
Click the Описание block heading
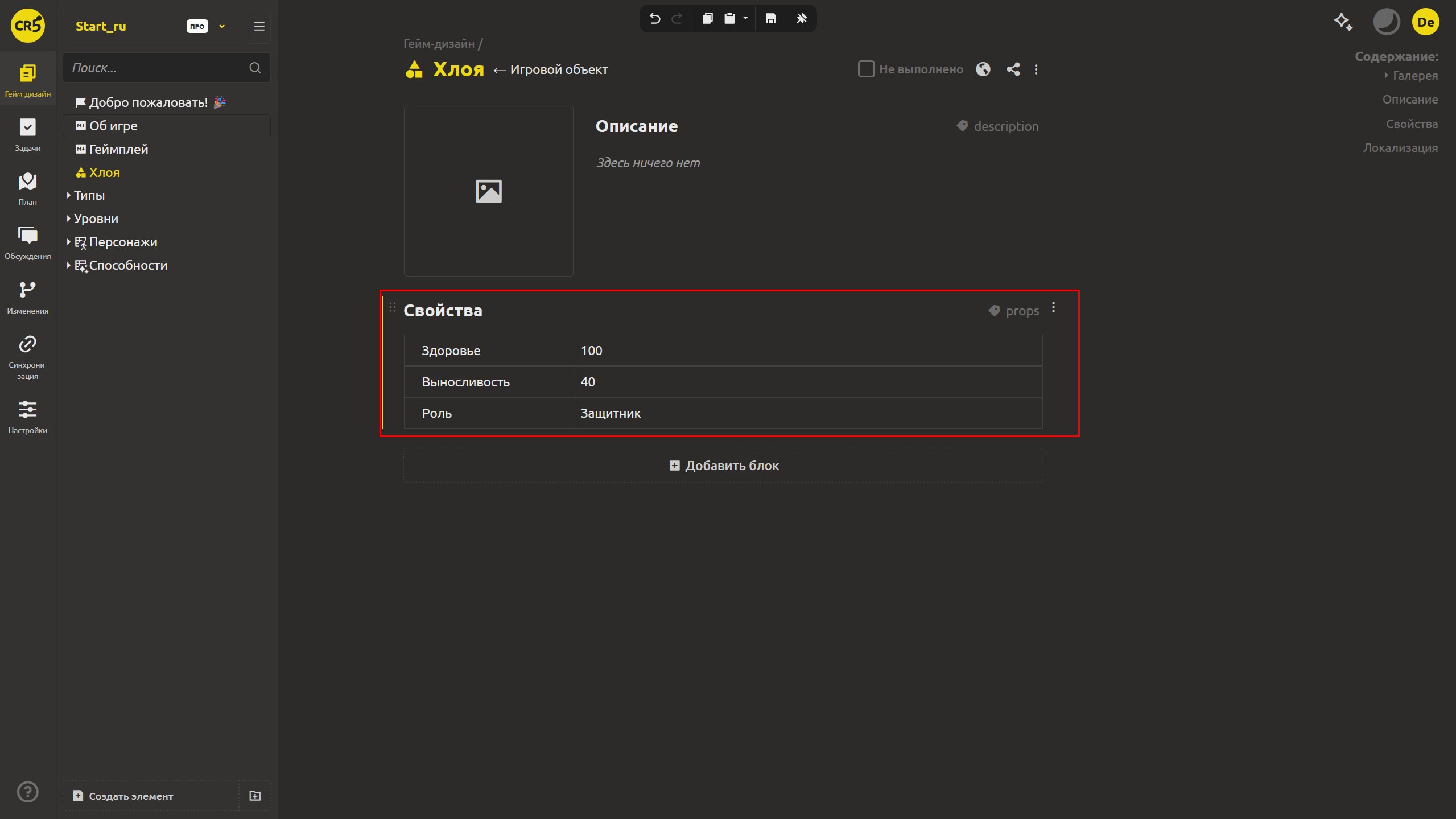tap(636, 126)
